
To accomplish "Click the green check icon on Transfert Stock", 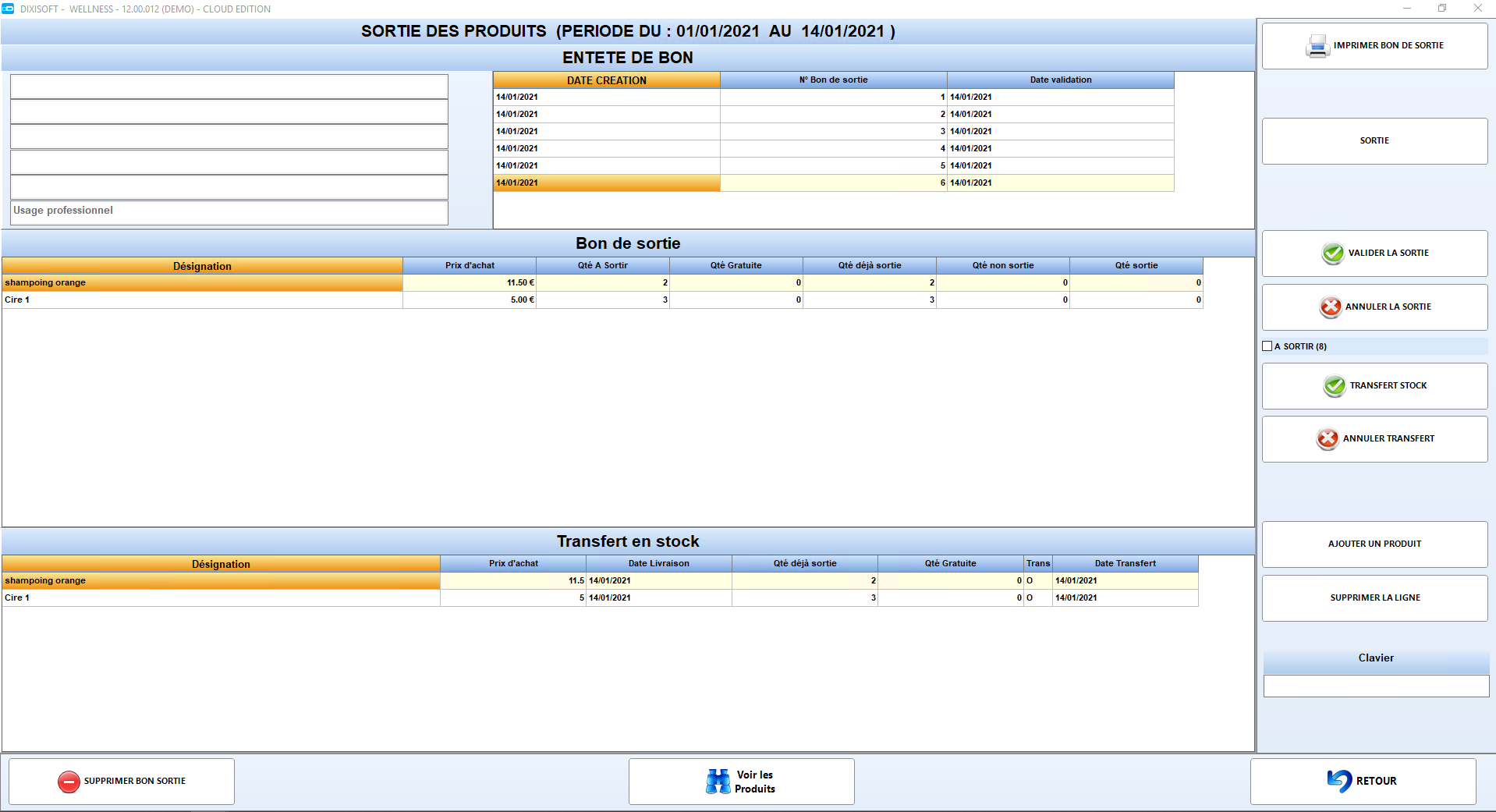I will tap(1335, 385).
